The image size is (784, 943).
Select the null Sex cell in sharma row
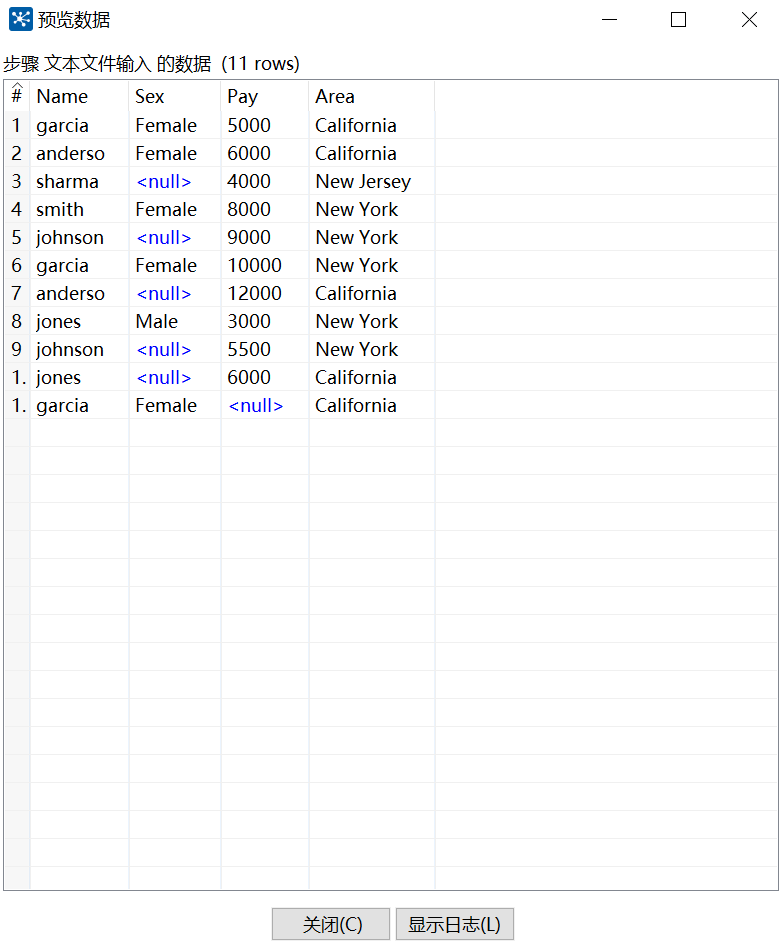pos(175,181)
